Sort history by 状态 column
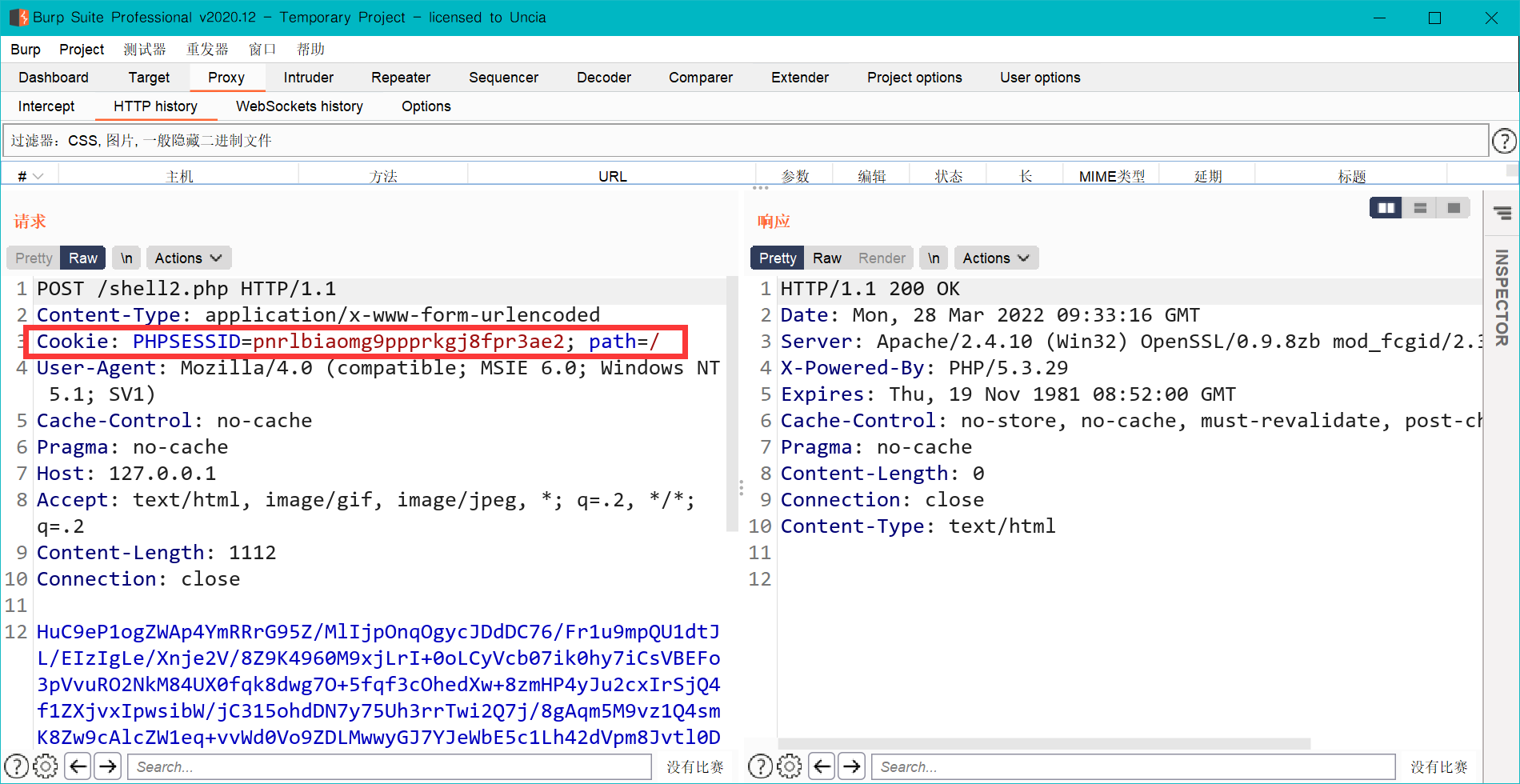1520x784 pixels. pos(949,176)
